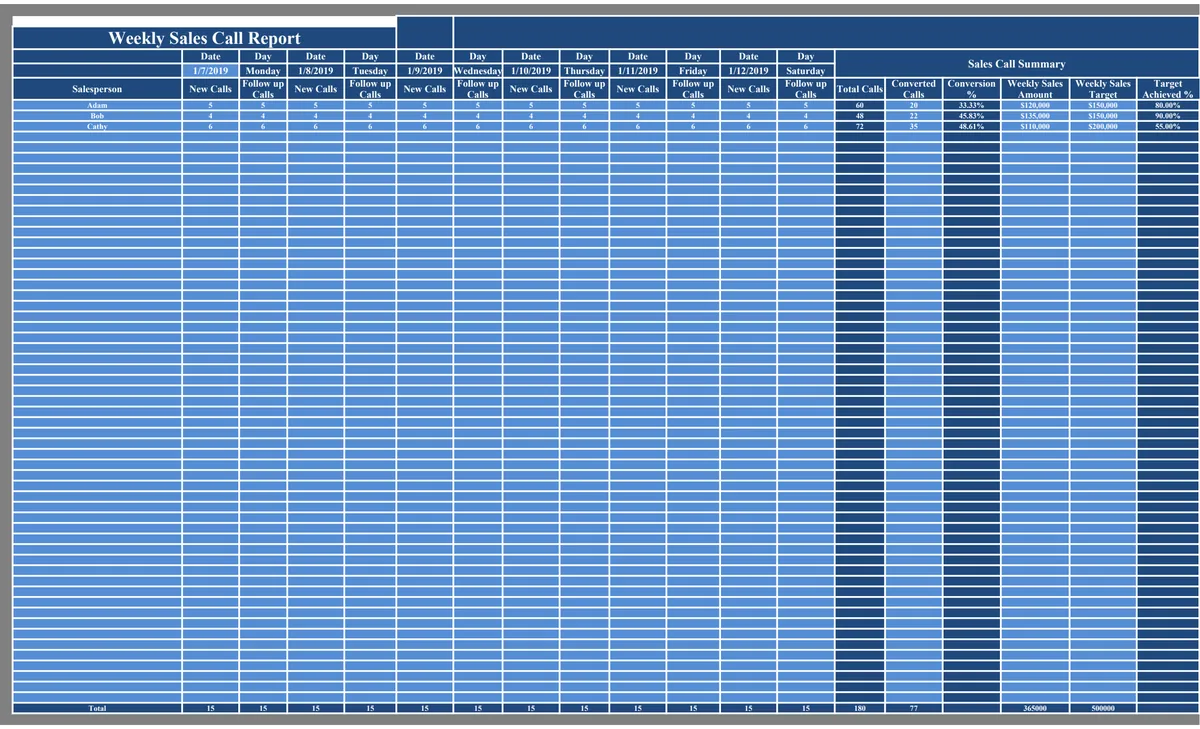
Task: Select Bob's total calls value 48
Action: pos(860,116)
